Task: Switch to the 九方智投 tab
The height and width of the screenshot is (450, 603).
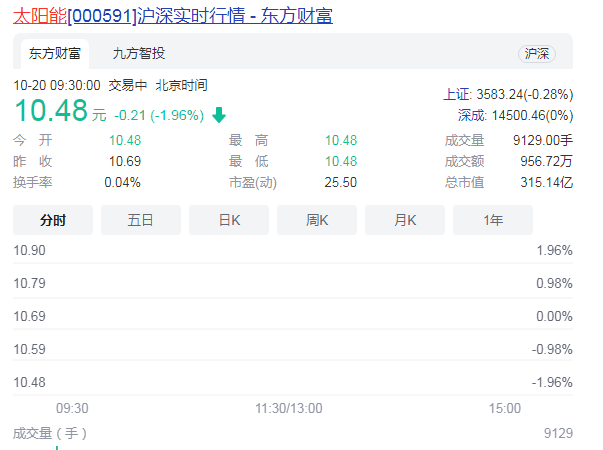Action: (139, 53)
